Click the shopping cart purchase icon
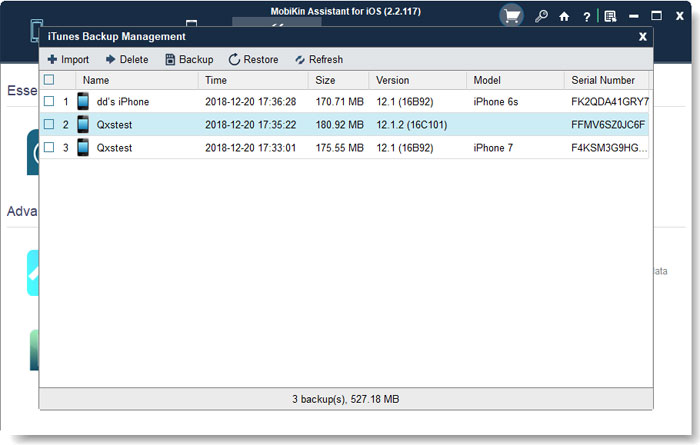Screen dimensions: 700x445 511,16
